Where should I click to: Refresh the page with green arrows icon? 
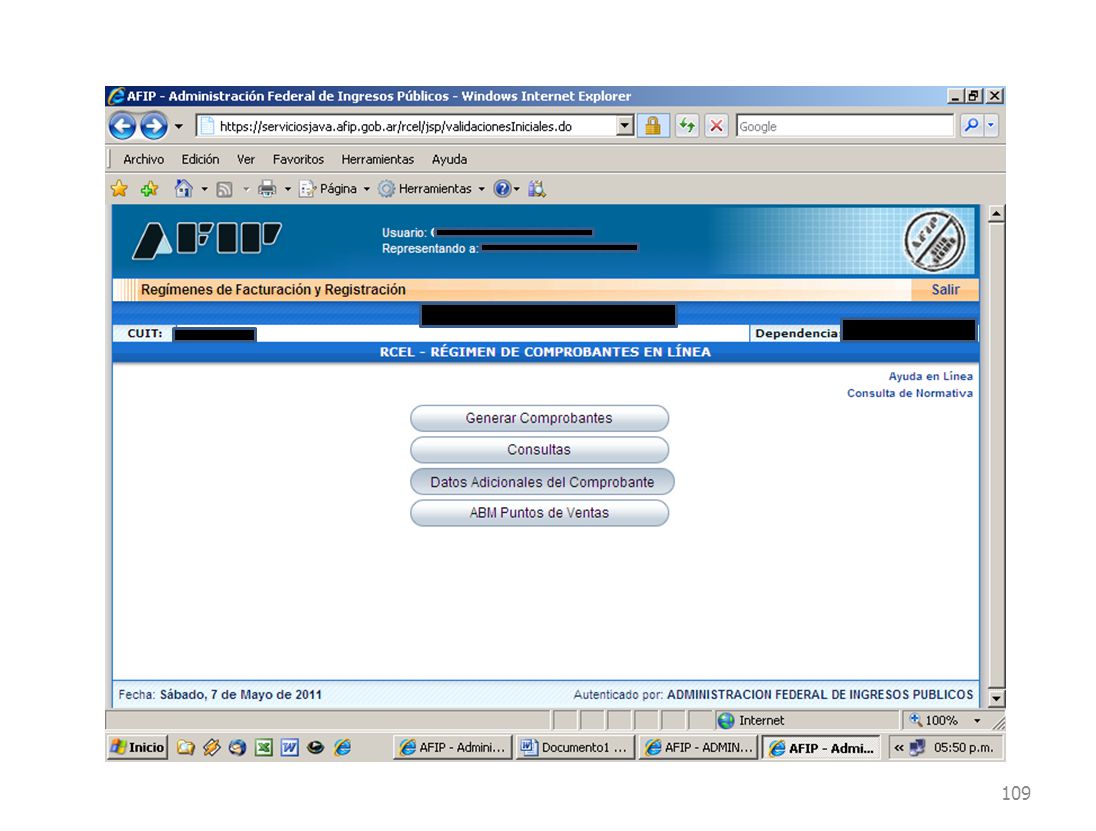pos(687,127)
